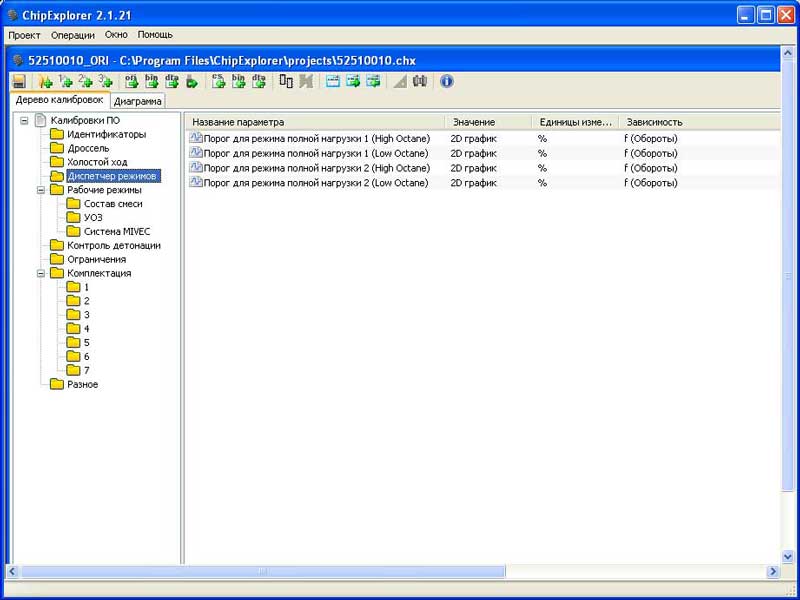This screenshot has height=600, width=800.
Task: Click the blue info icon in toolbar
Action: coord(447,81)
